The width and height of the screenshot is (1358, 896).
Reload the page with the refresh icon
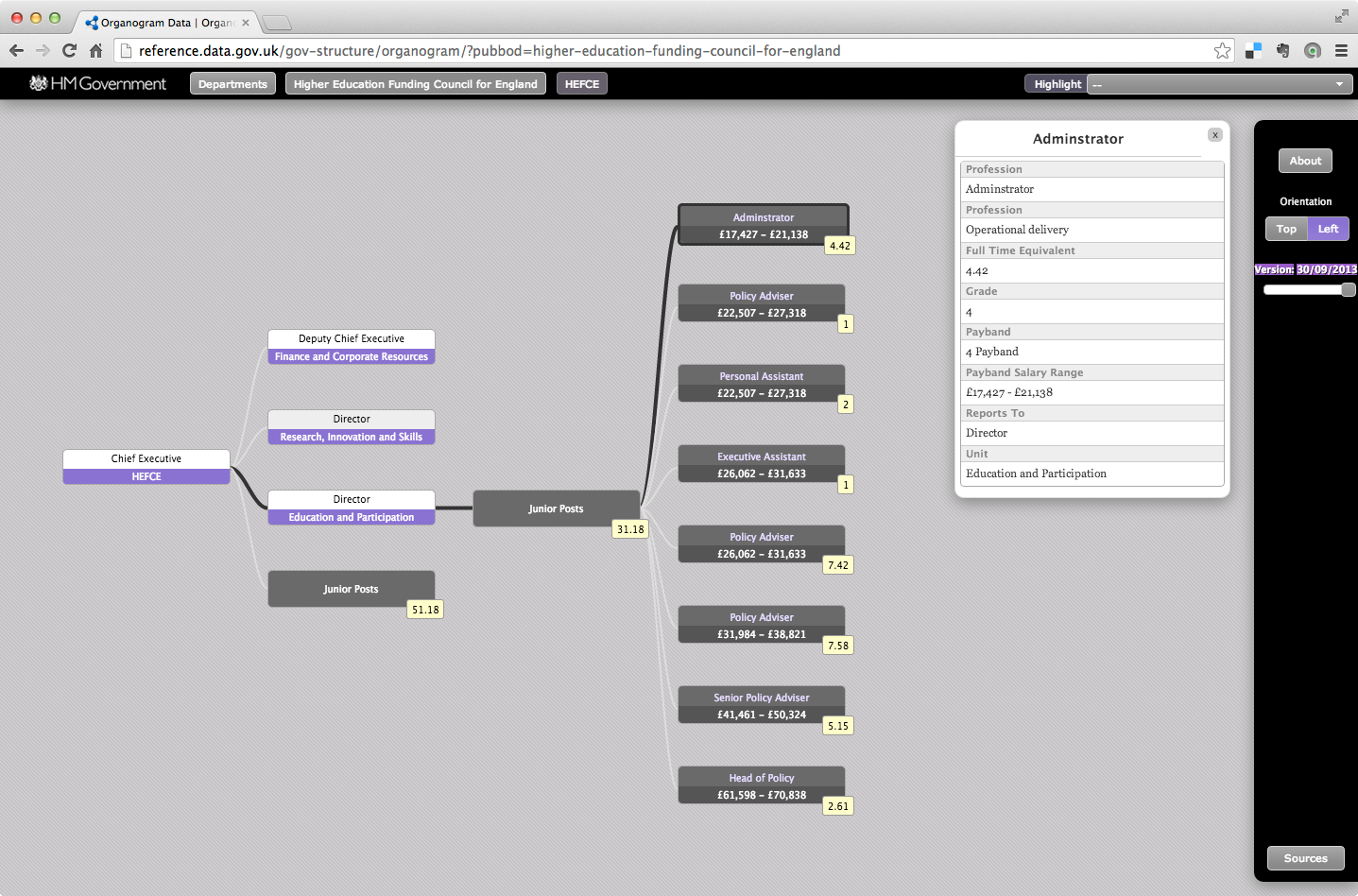(69, 51)
